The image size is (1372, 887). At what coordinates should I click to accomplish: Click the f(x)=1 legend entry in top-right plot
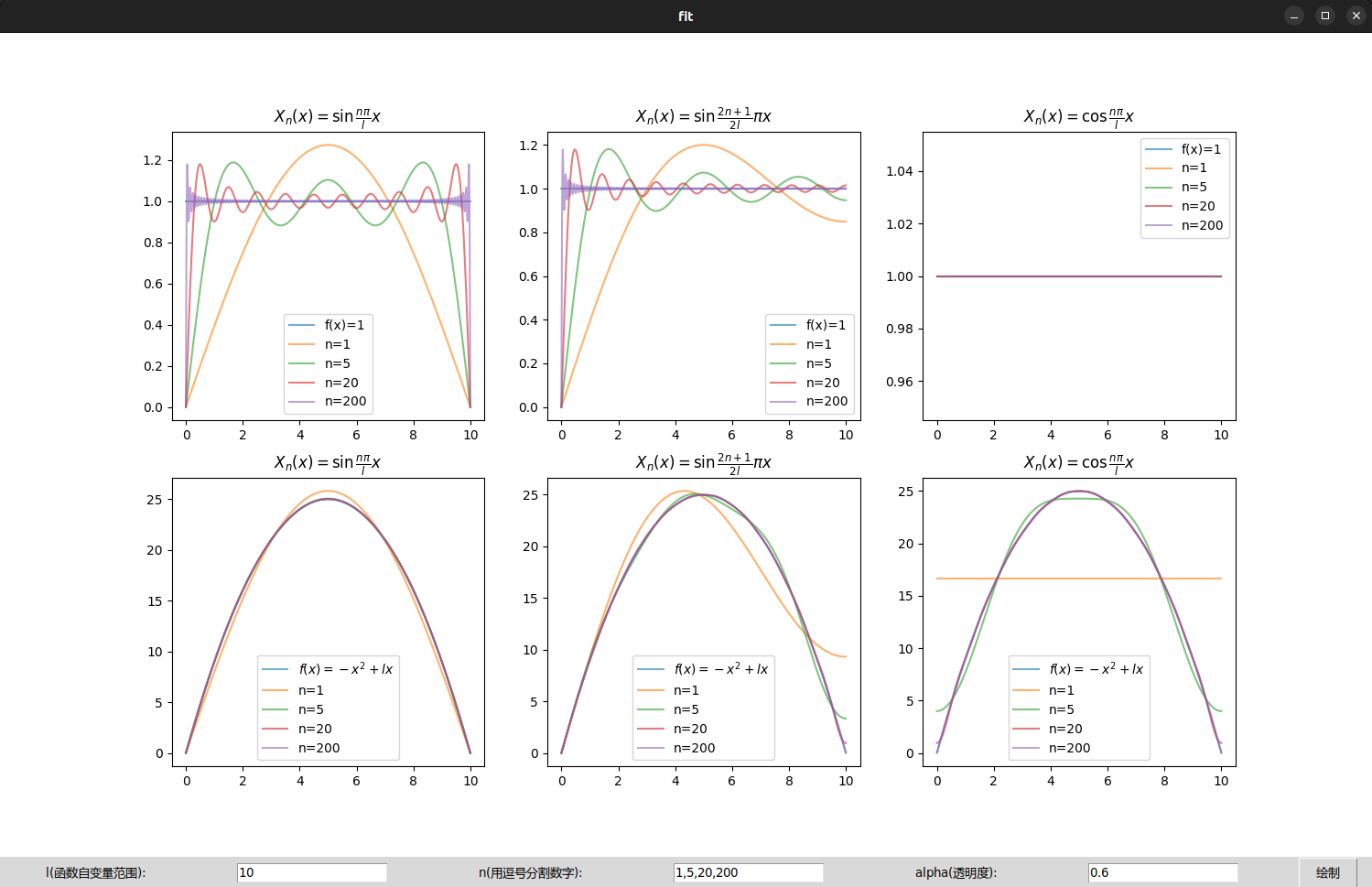coord(1183,149)
